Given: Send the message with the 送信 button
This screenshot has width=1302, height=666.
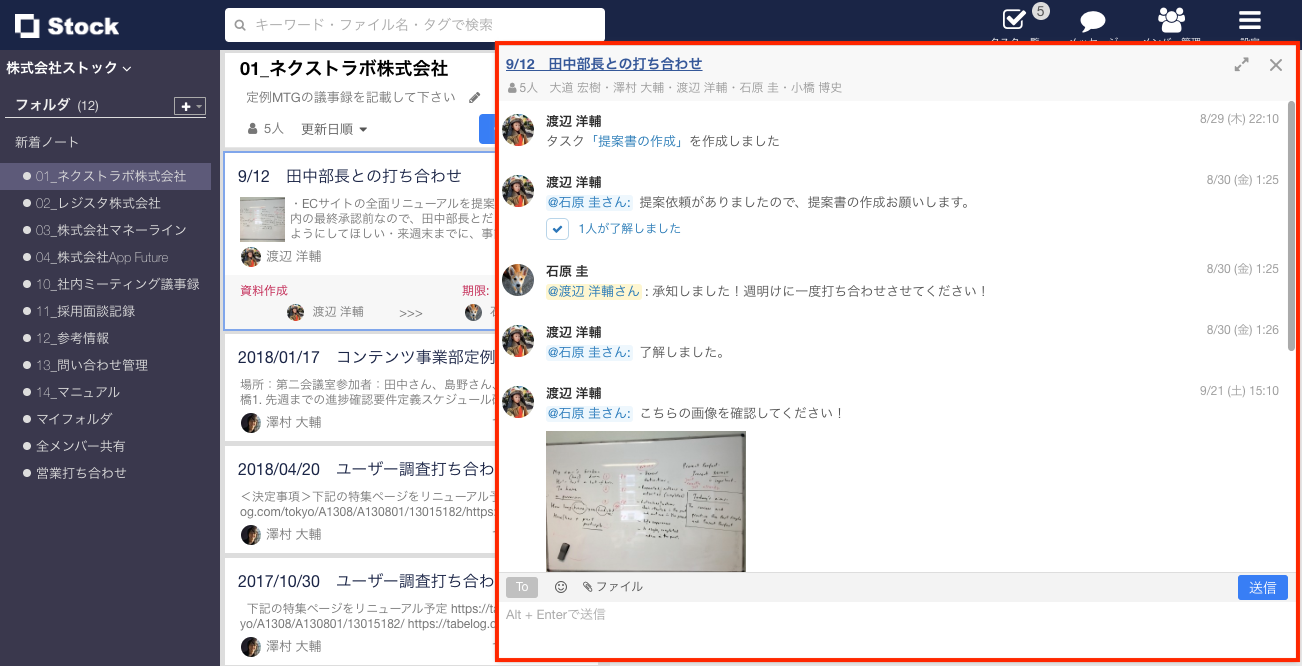Looking at the screenshot, I should tap(1262, 587).
